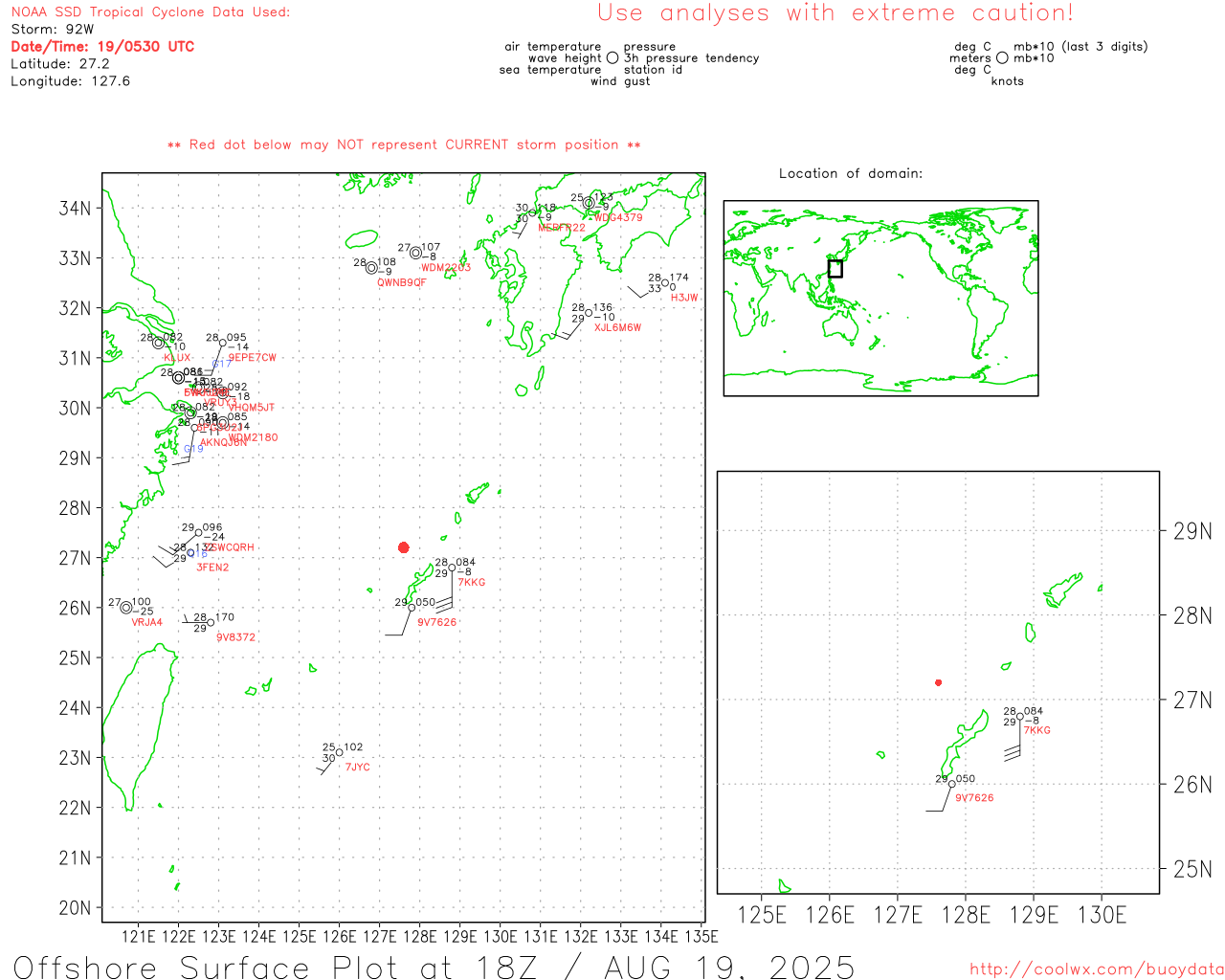Click the legend '3h pressure tendency' label
The height and width of the screenshot is (980, 1225).
(x=691, y=58)
